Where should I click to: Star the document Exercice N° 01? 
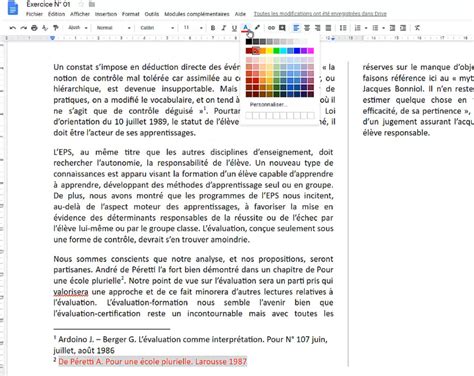pyautogui.click(x=80, y=4)
